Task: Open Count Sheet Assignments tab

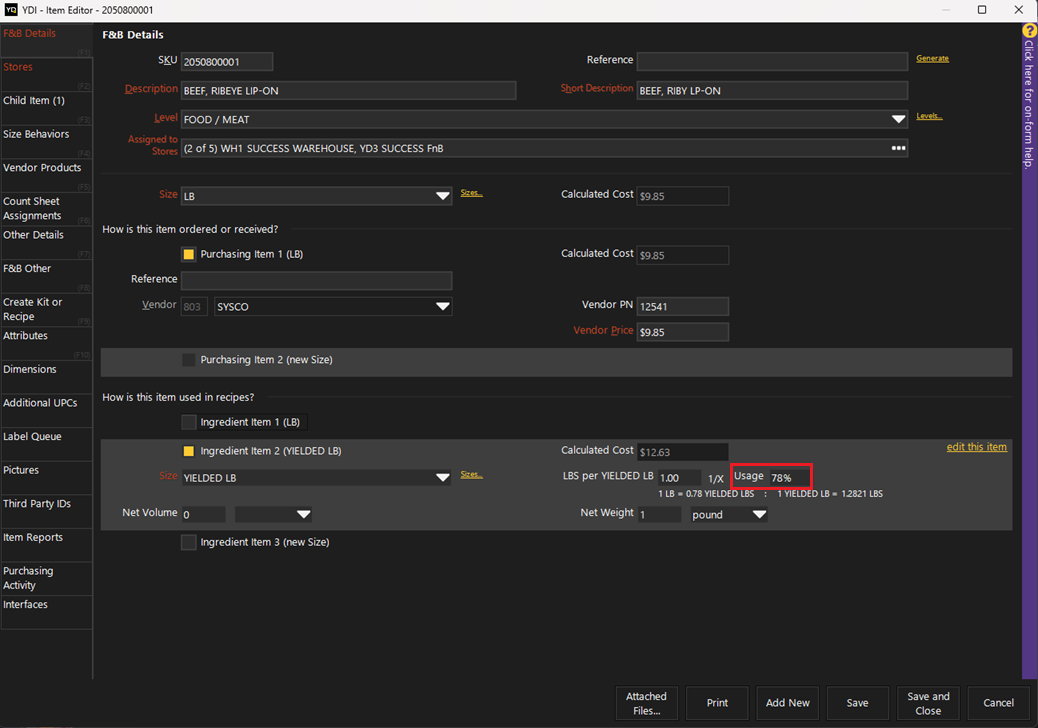Action: click(46, 208)
